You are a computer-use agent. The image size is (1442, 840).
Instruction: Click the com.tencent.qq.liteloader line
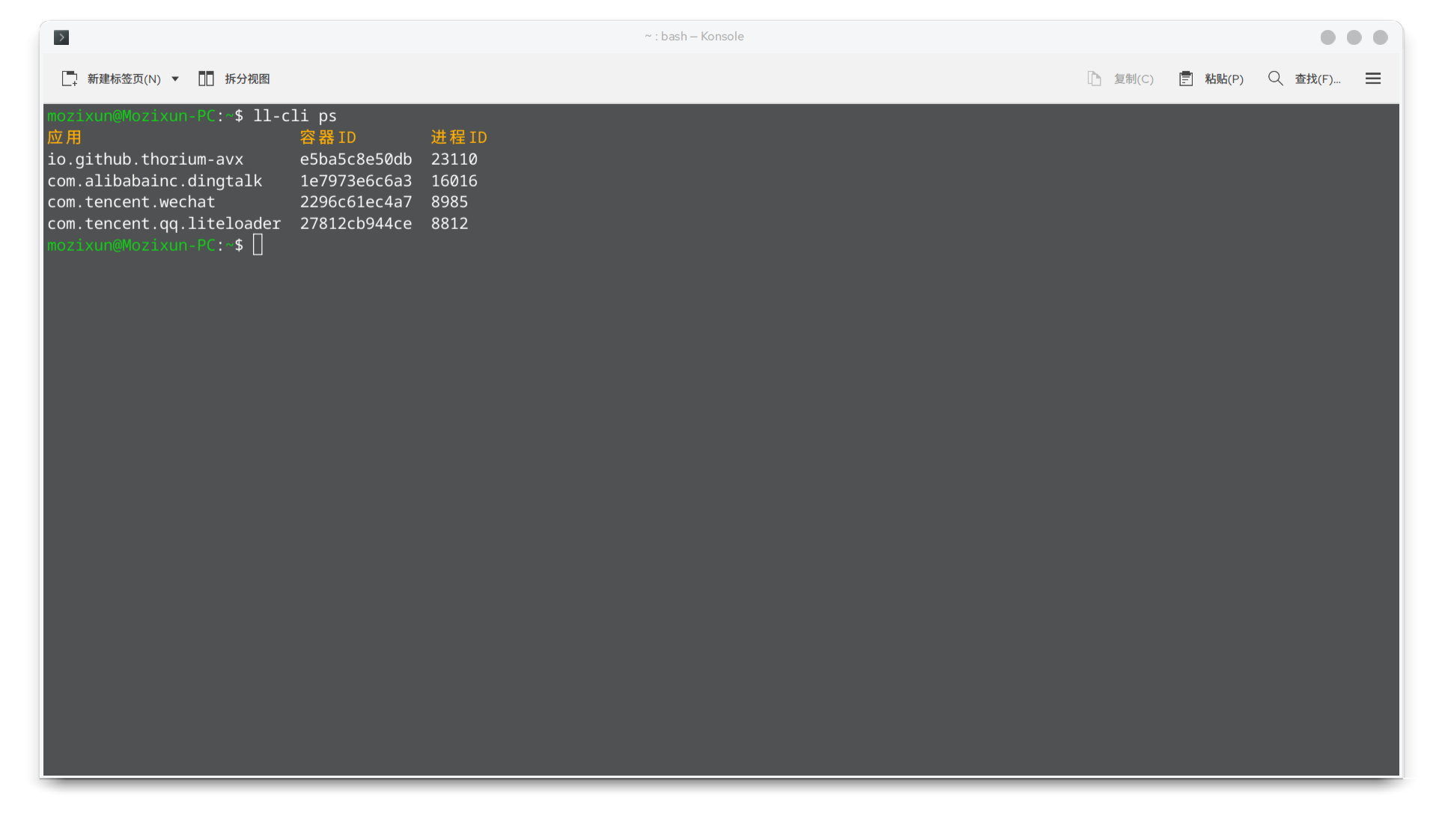164,224
